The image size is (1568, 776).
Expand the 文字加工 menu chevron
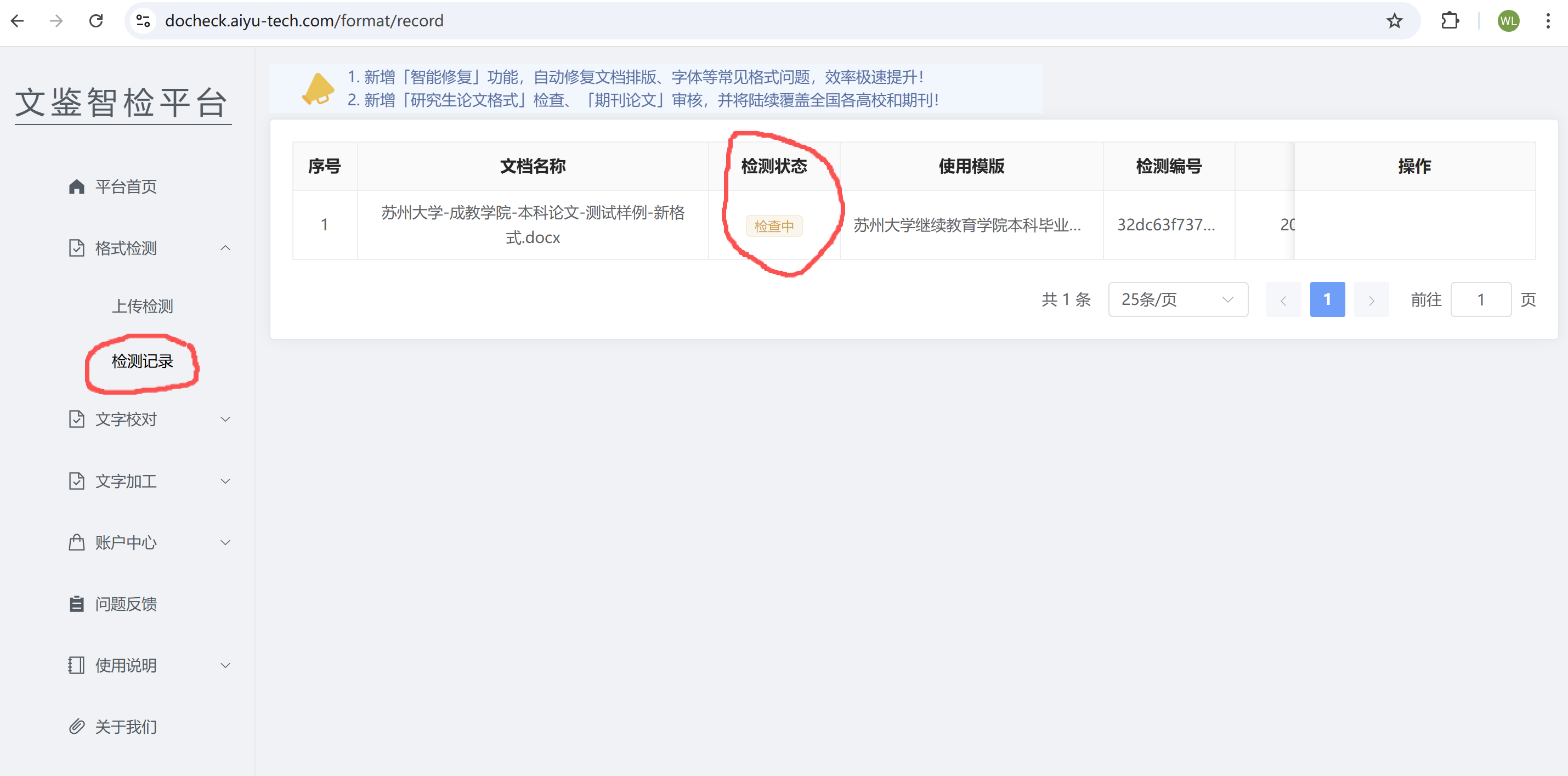click(225, 482)
